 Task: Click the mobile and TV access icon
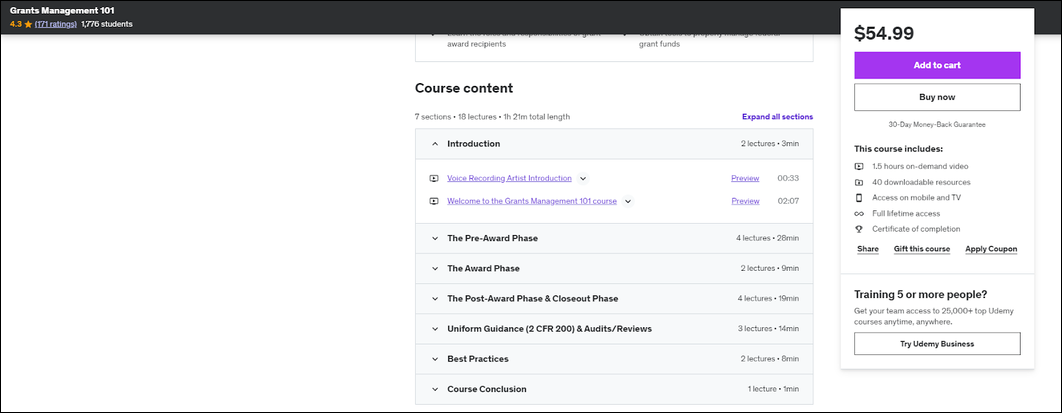(859, 198)
